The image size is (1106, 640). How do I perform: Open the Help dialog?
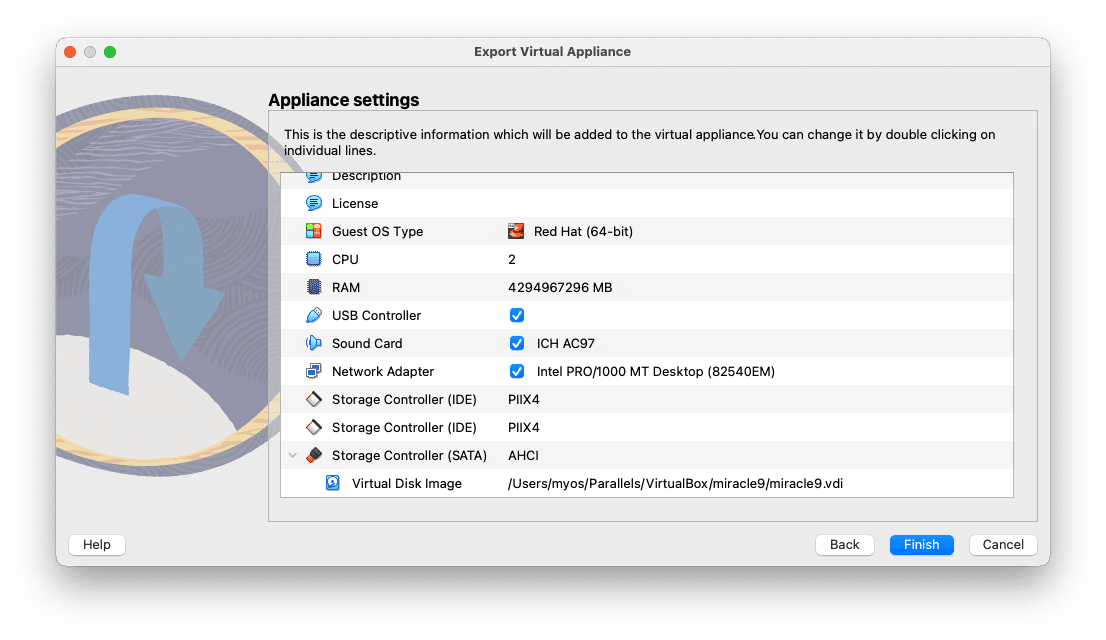(96, 544)
